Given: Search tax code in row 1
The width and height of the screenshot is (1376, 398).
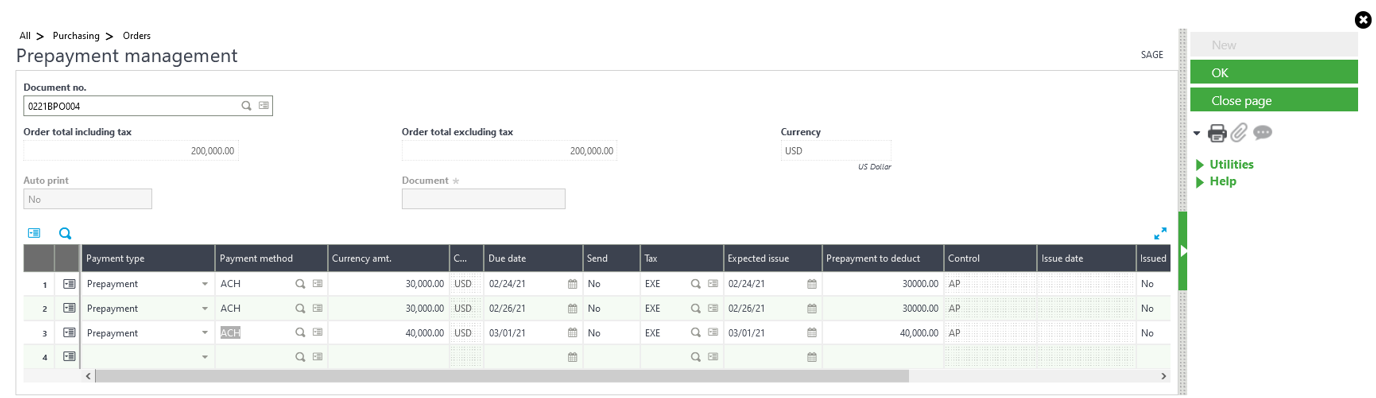Looking at the screenshot, I should (x=696, y=284).
